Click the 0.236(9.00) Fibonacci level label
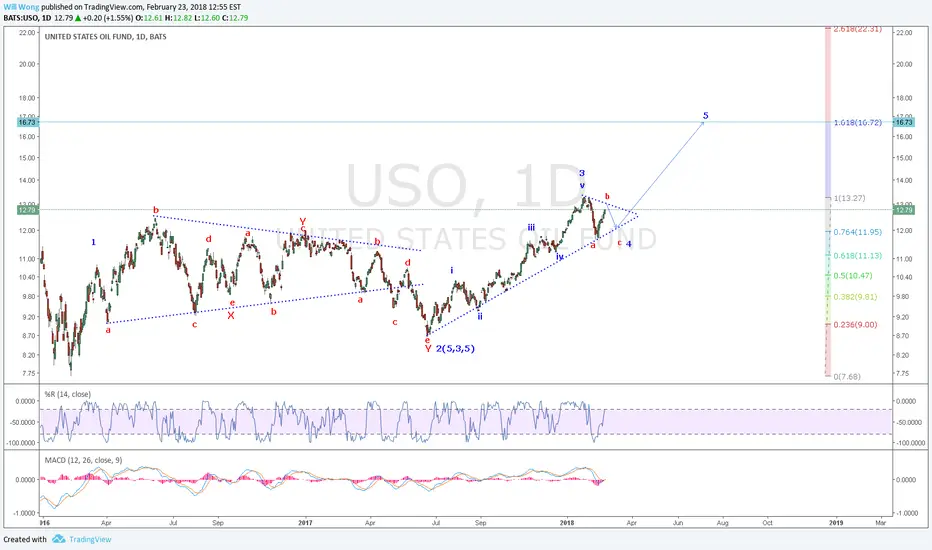Image resolution: width=932 pixels, height=550 pixels. (x=855, y=325)
